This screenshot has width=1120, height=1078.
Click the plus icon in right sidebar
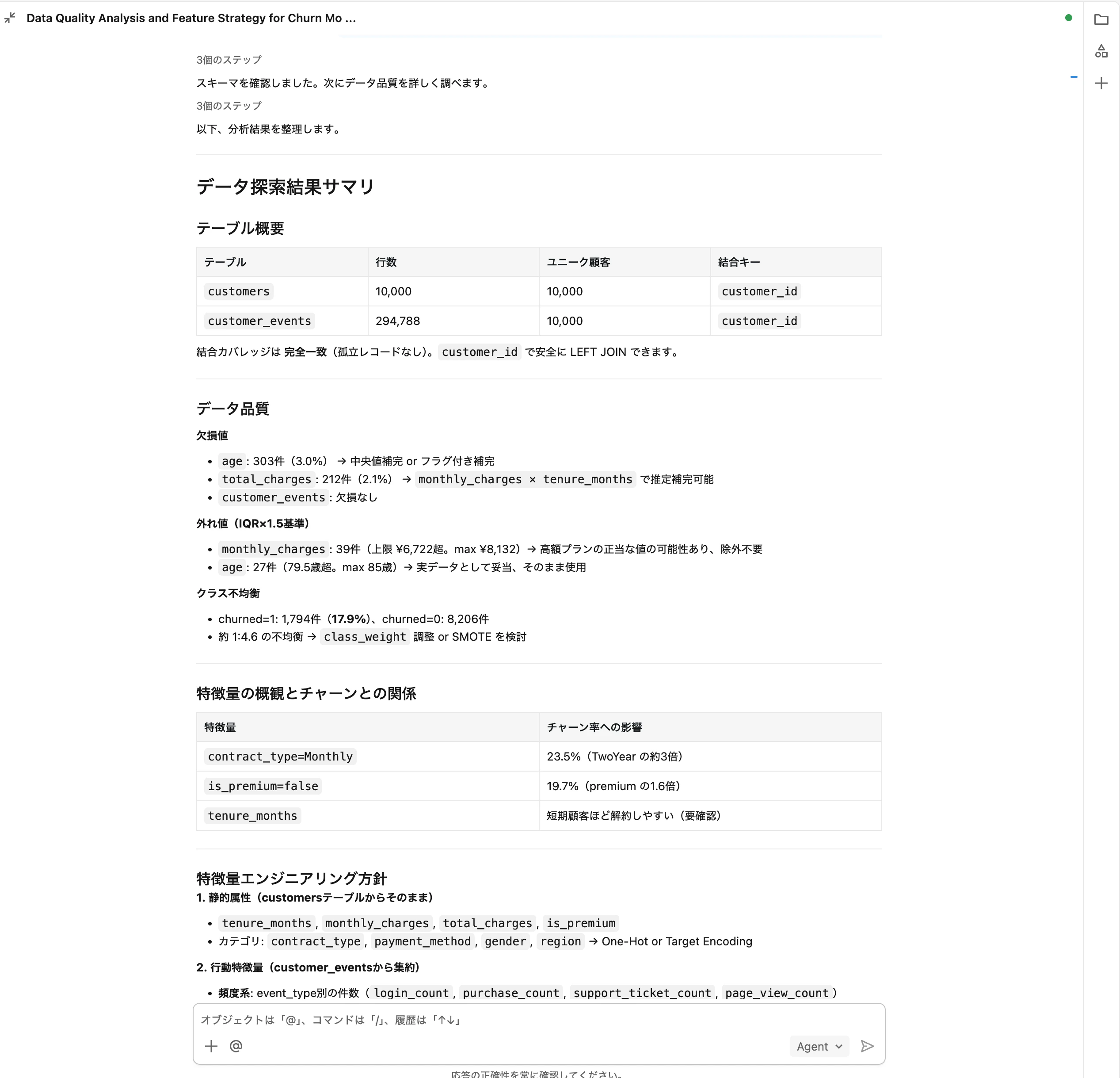pos(1101,84)
